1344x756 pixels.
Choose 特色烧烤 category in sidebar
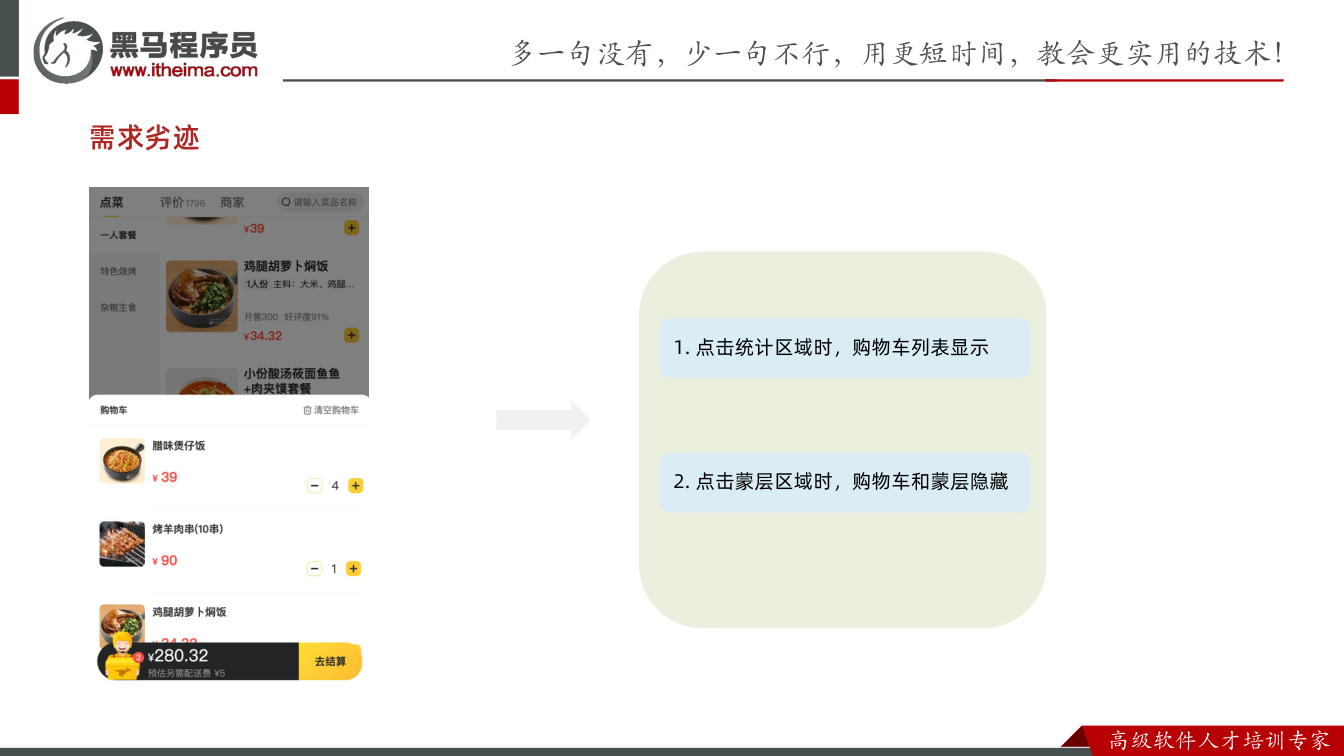point(118,272)
